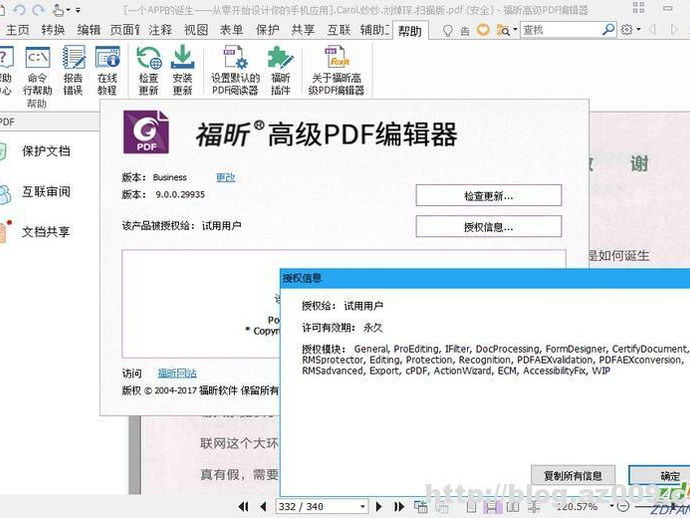The height and width of the screenshot is (518, 690).
Task: Open the 转换 ribbon tab
Action: (x=53, y=30)
